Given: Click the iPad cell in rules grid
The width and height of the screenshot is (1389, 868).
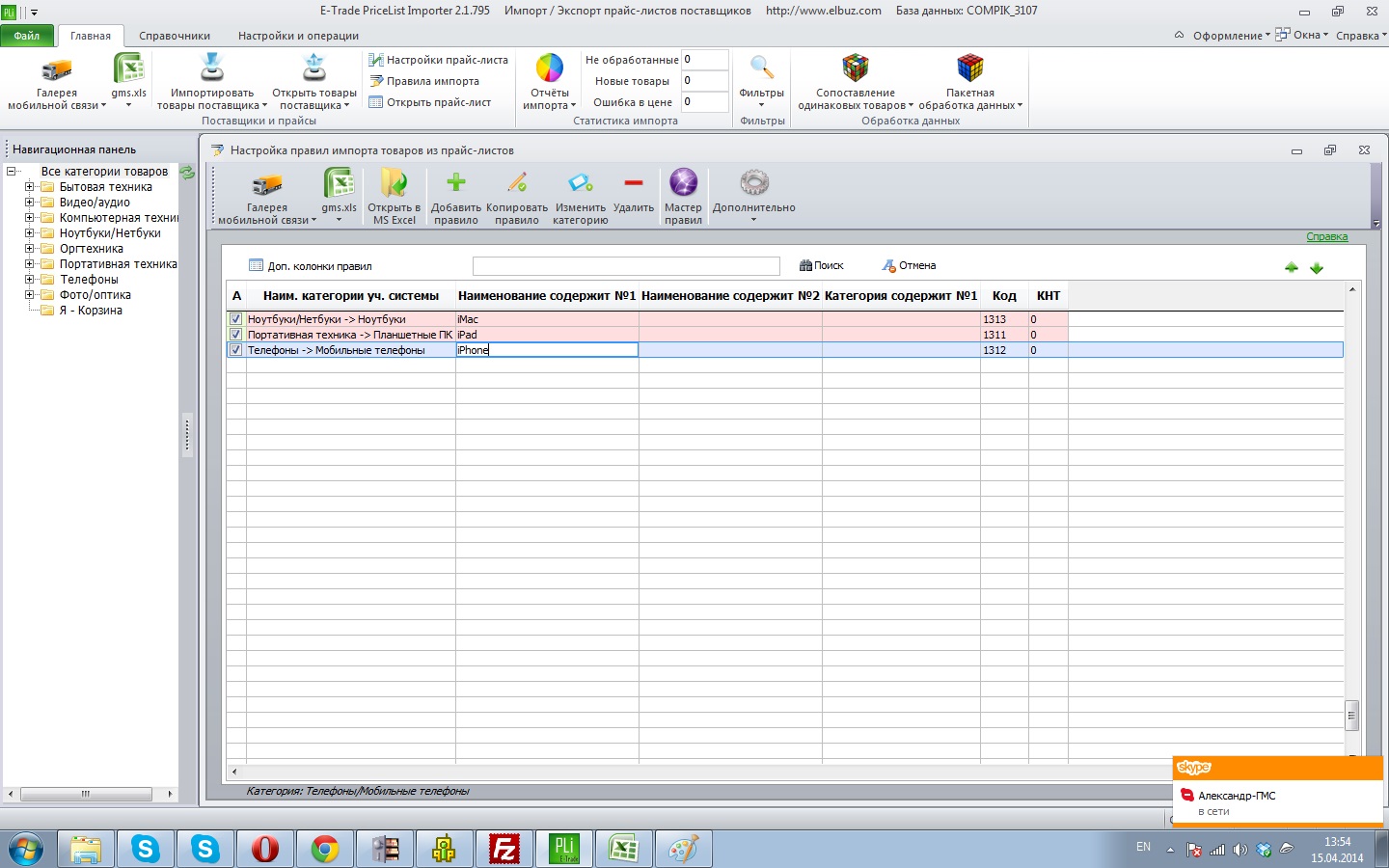Looking at the screenshot, I should [547, 335].
